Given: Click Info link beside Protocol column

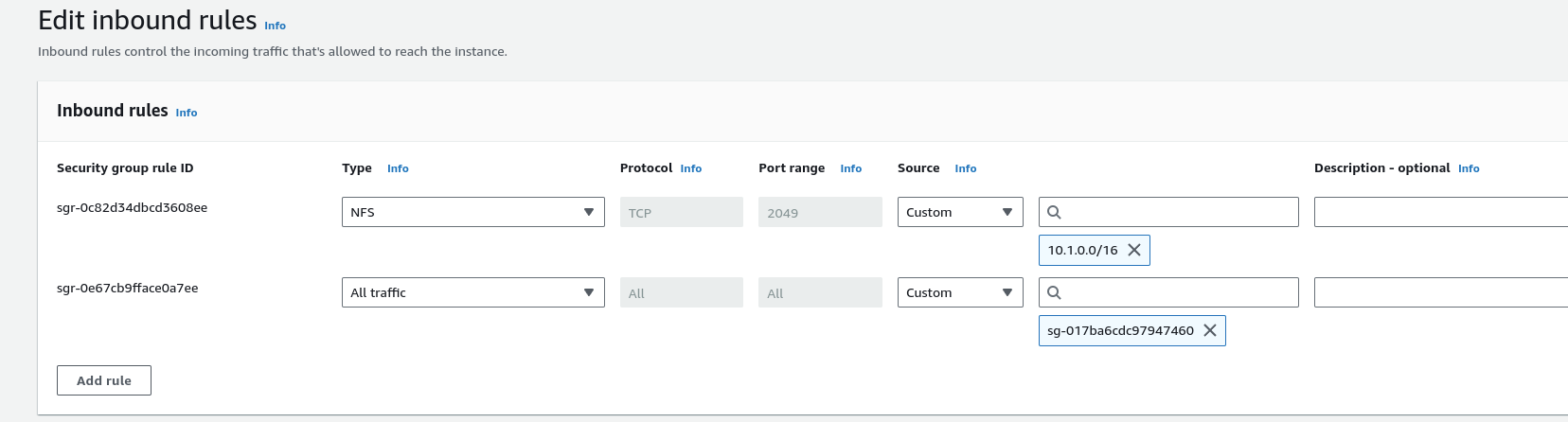Looking at the screenshot, I should point(691,168).
